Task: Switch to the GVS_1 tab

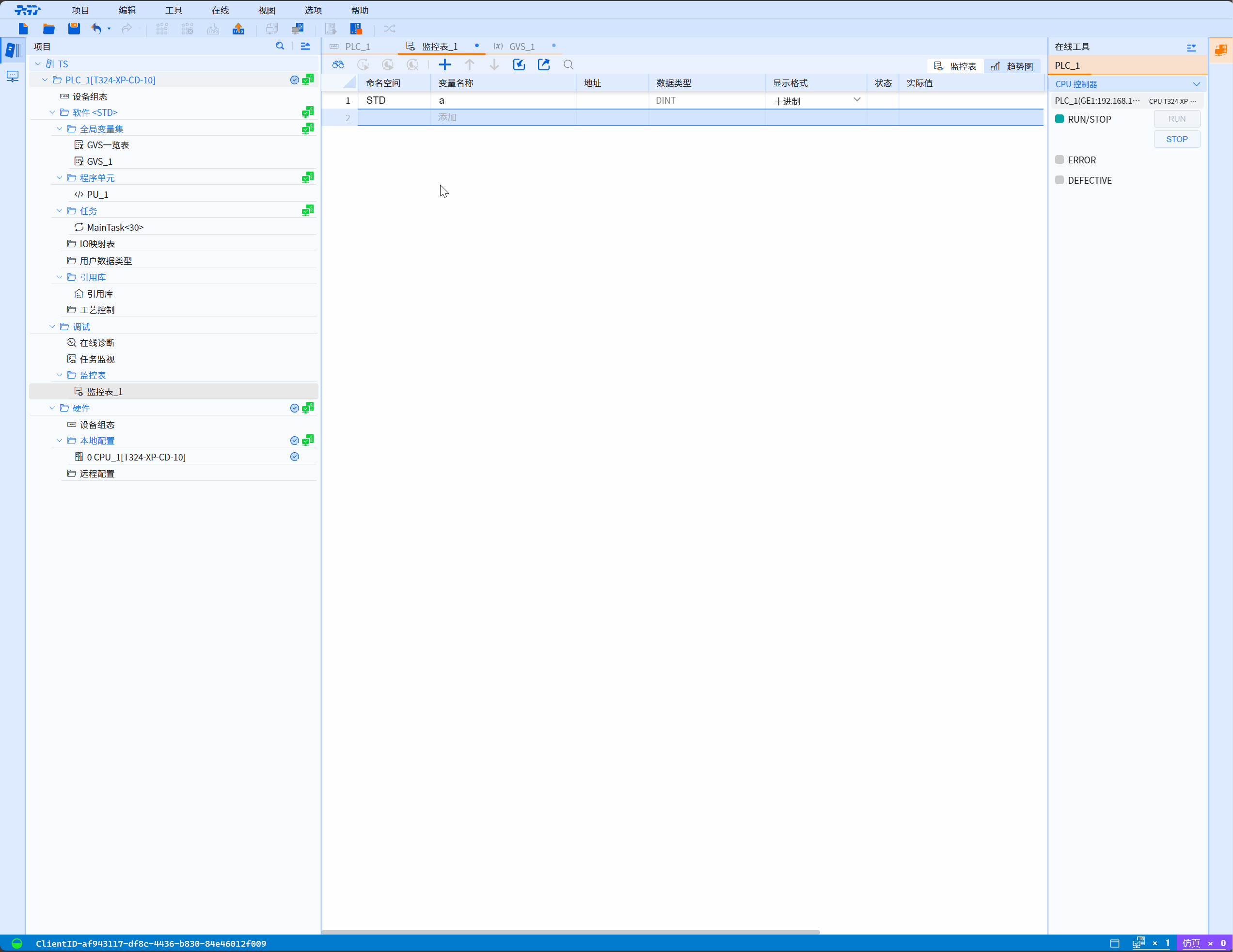Action: point(521,47)
